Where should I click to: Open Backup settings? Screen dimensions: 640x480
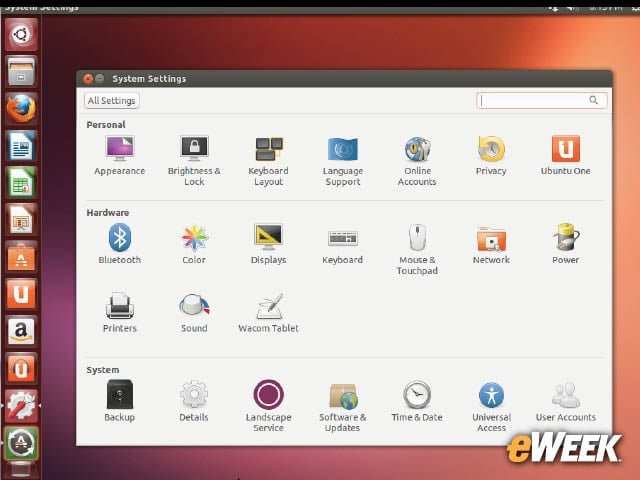tap(120, 401)
